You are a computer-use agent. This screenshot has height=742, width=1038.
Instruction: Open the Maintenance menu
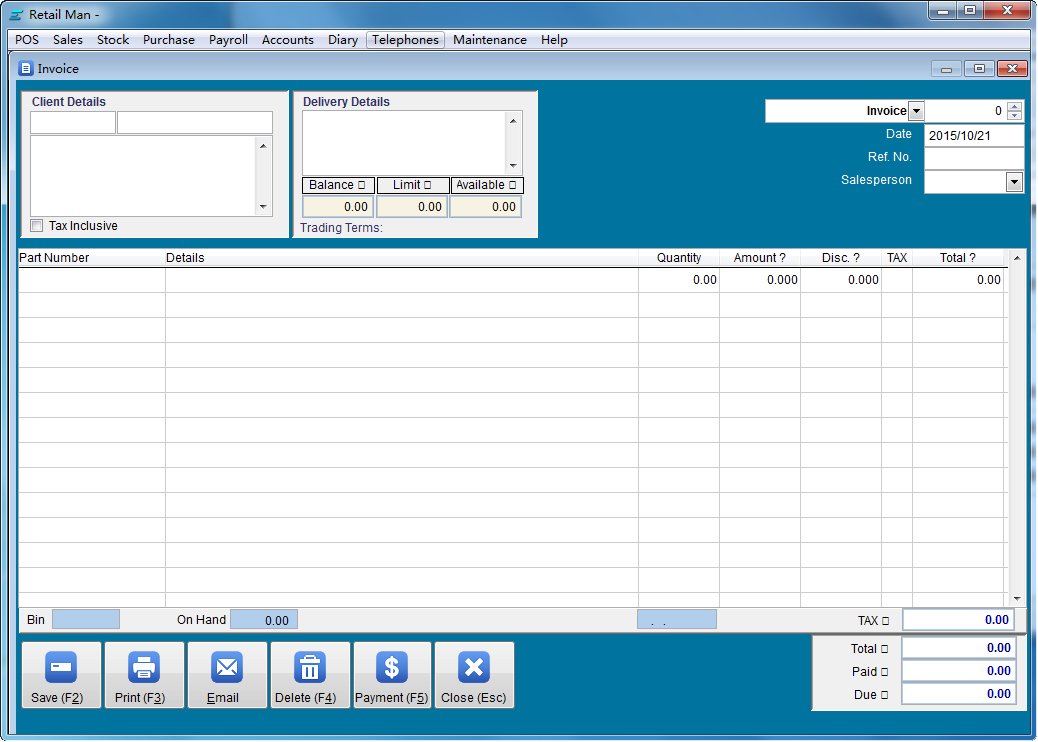[489, 40]
